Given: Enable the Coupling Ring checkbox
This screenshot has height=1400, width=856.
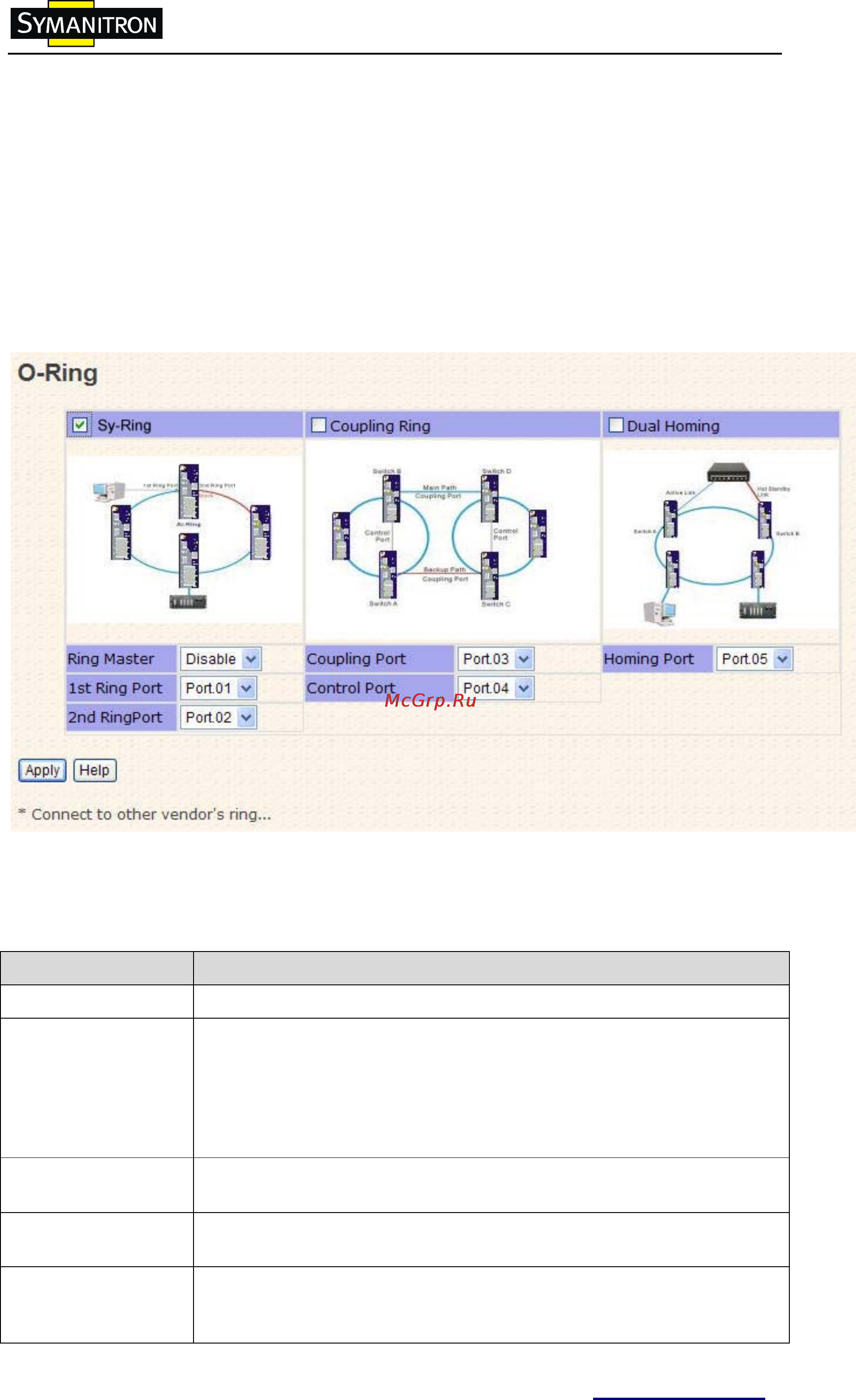Looking at the screenshot, I should 319,425.
